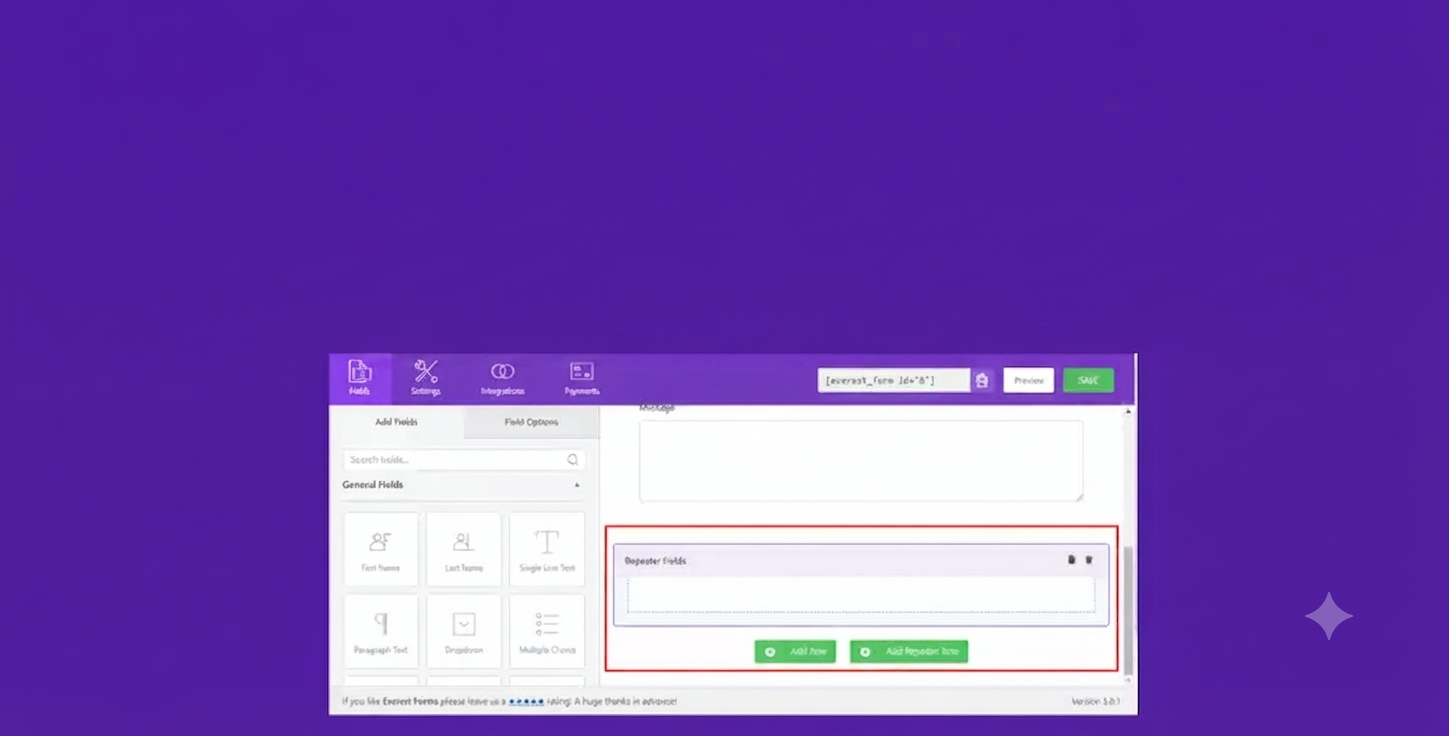Add the Paragraph Text field
The image size is (1449, 736).
(x=381, y=631)
